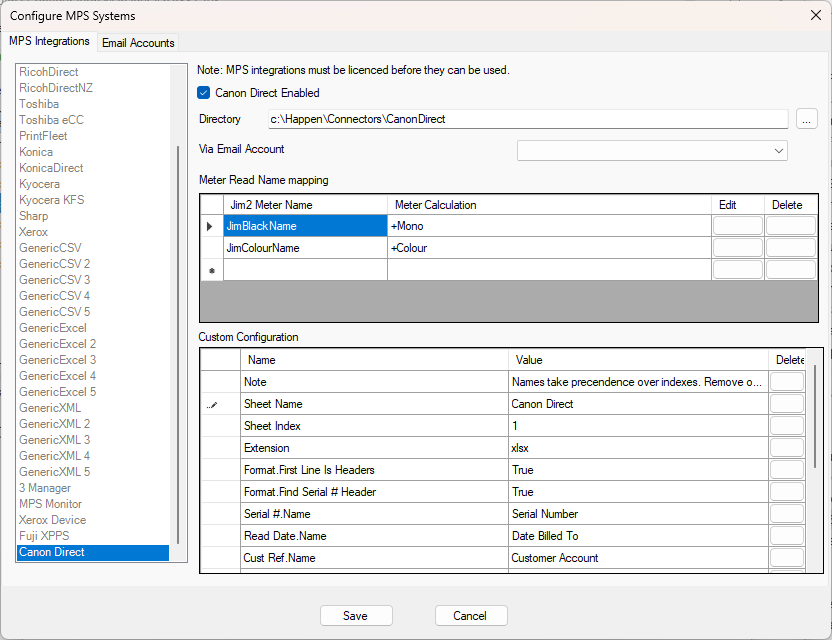
Task: Browse for directory with the ellipsis button
Action: click(807, 119)
